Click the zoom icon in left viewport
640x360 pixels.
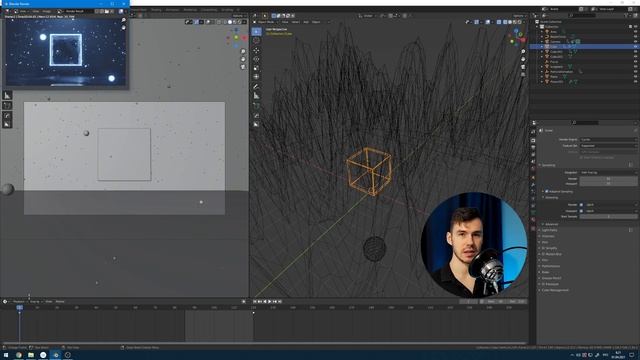[243, 52]
